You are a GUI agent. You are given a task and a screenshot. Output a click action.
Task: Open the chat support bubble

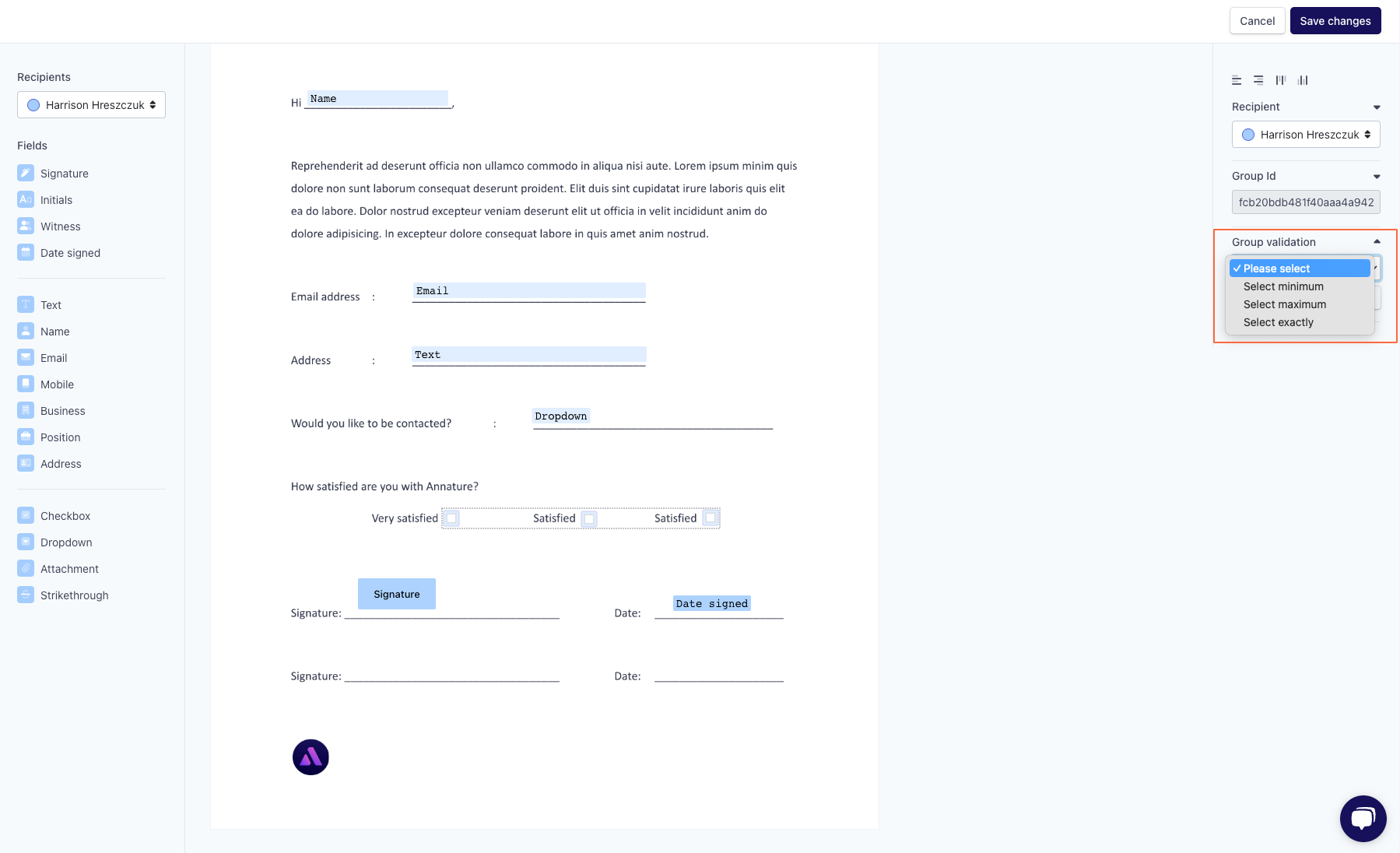click(1363, 818)
